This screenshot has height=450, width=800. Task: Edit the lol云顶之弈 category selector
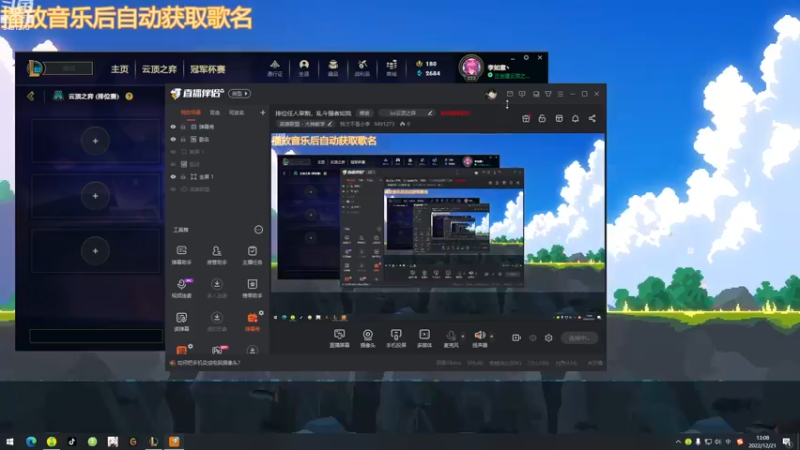click(x=409, y=113)
